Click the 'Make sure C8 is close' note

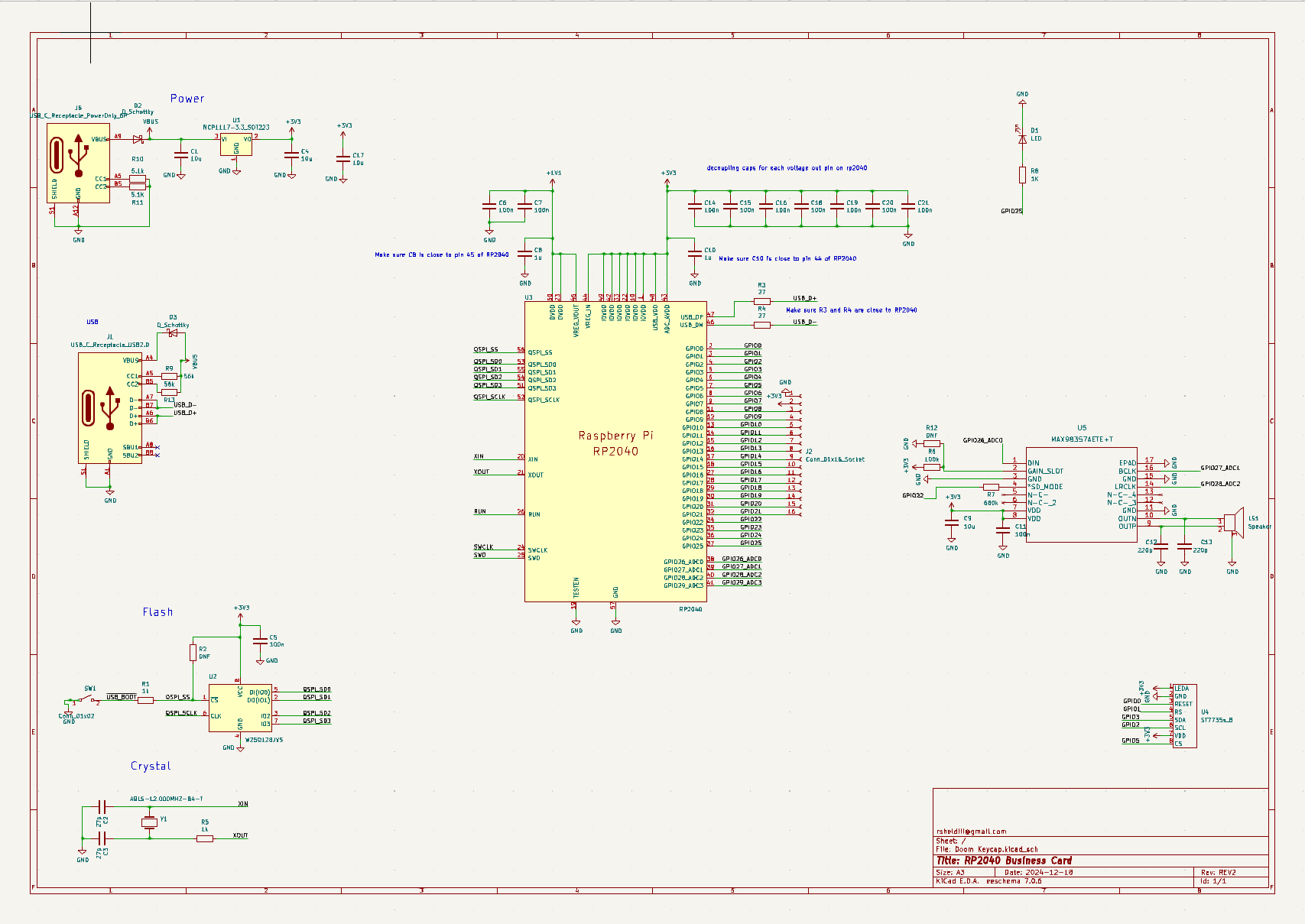coord(442,255)
